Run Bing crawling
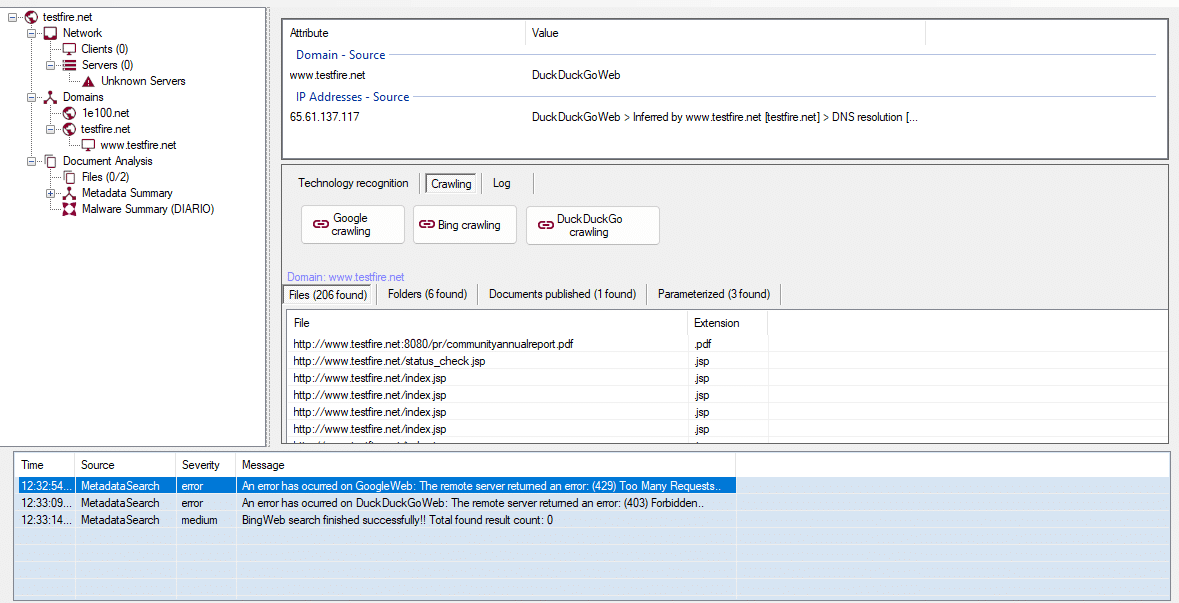Screen dimensions: 1179x603 [464, 225]
